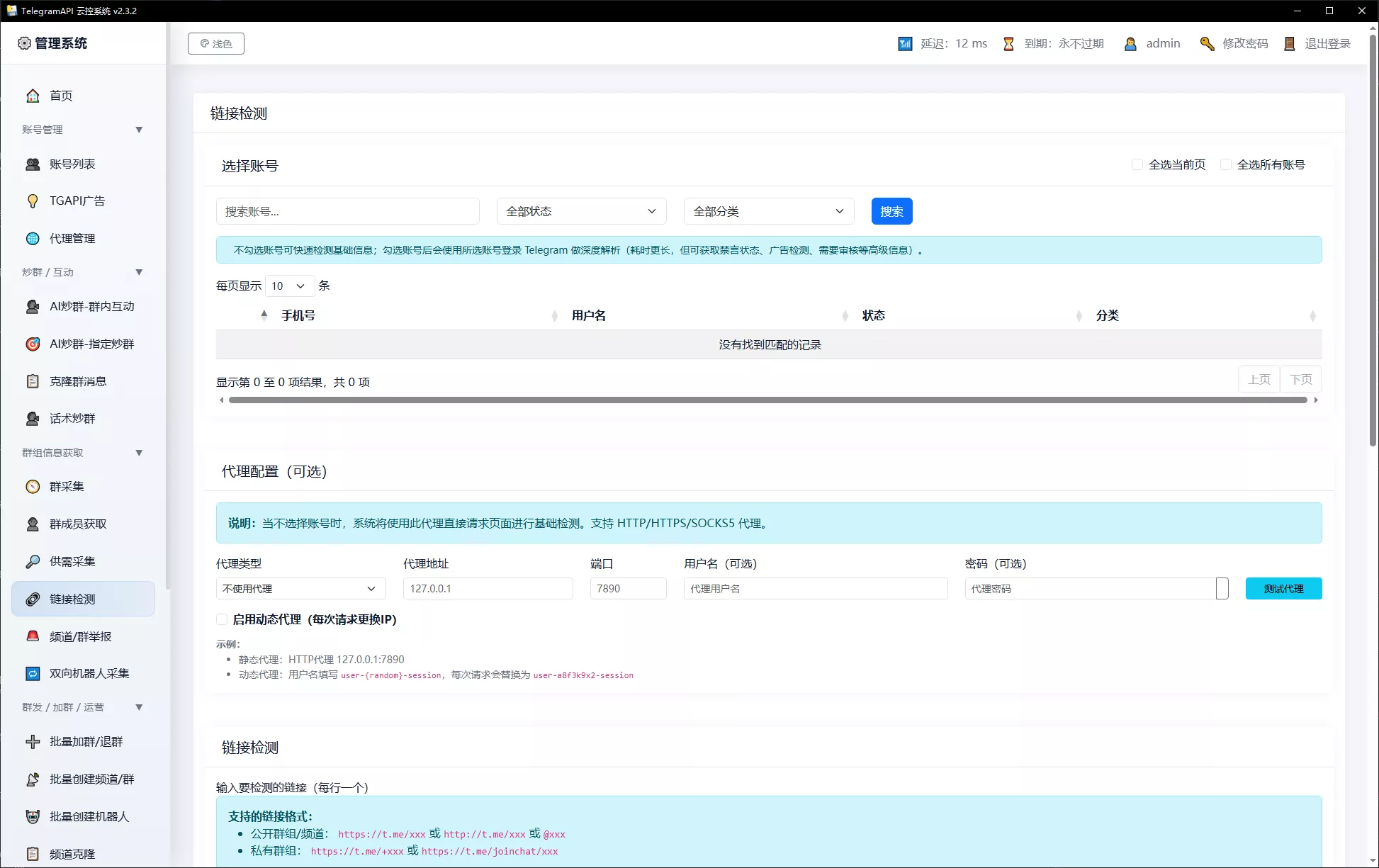Check the 全选所有账号 checkbox
This screenshot has height=868, width=1379.
coord(1225,164)
